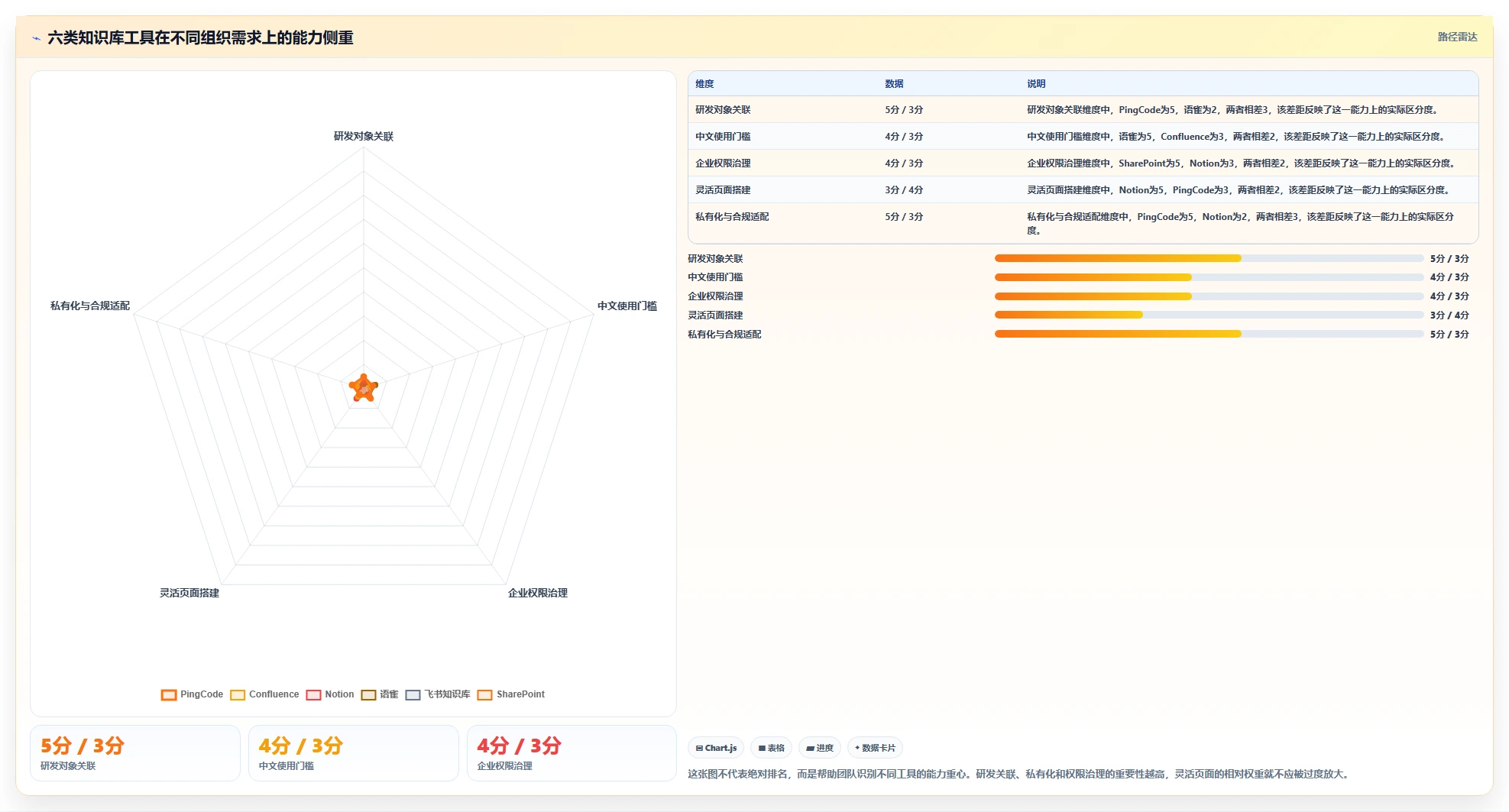Click the title icon beside heading
The height and width of the screenshot is (812, 1509).
(x=37, y=38)
